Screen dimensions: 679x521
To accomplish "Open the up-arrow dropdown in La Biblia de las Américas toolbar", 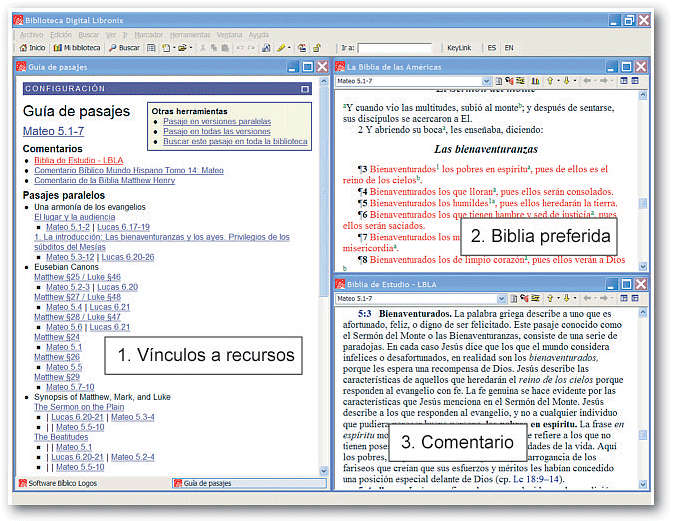I will pyautogui.click(x=558, y=81).
